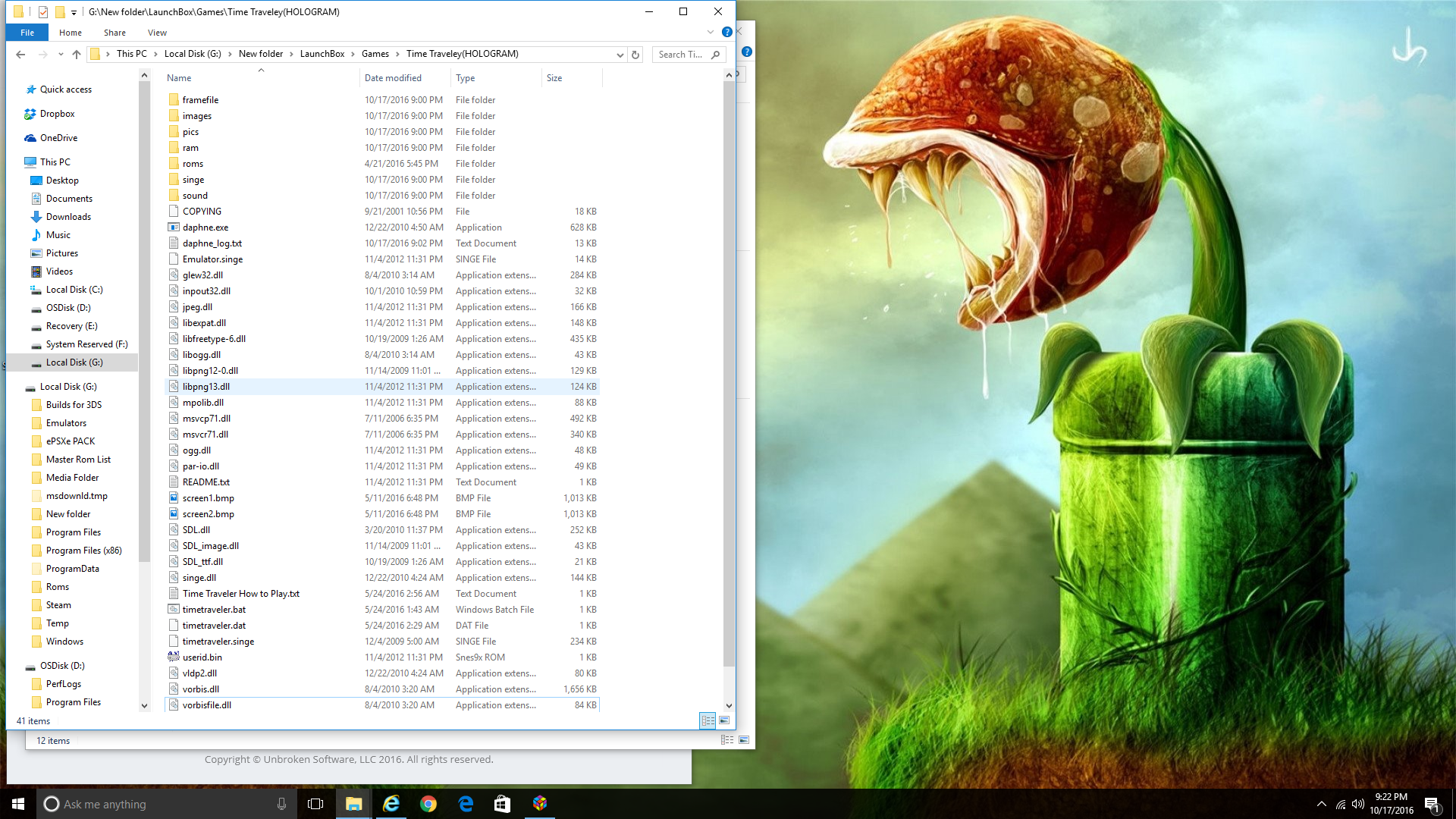The image size is (1456, 819).
Task: Click the Back navigation arrow
Action: (x=20, y=55)
